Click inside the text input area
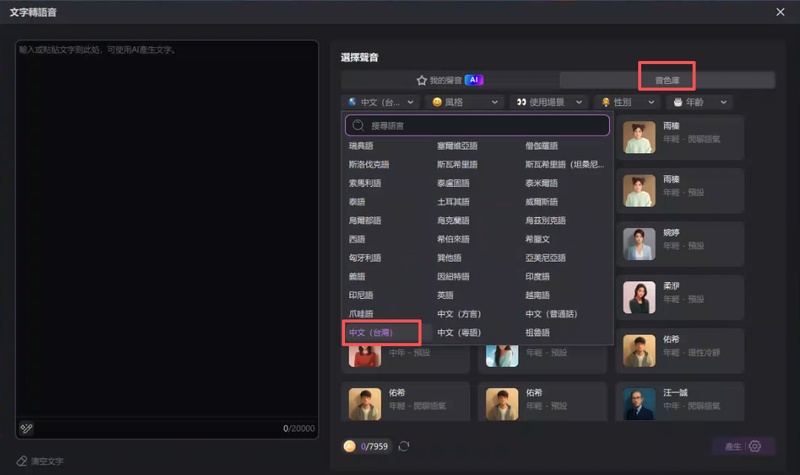Image resolution: width=800 pixels, height=475 pixels. (167, 230)
